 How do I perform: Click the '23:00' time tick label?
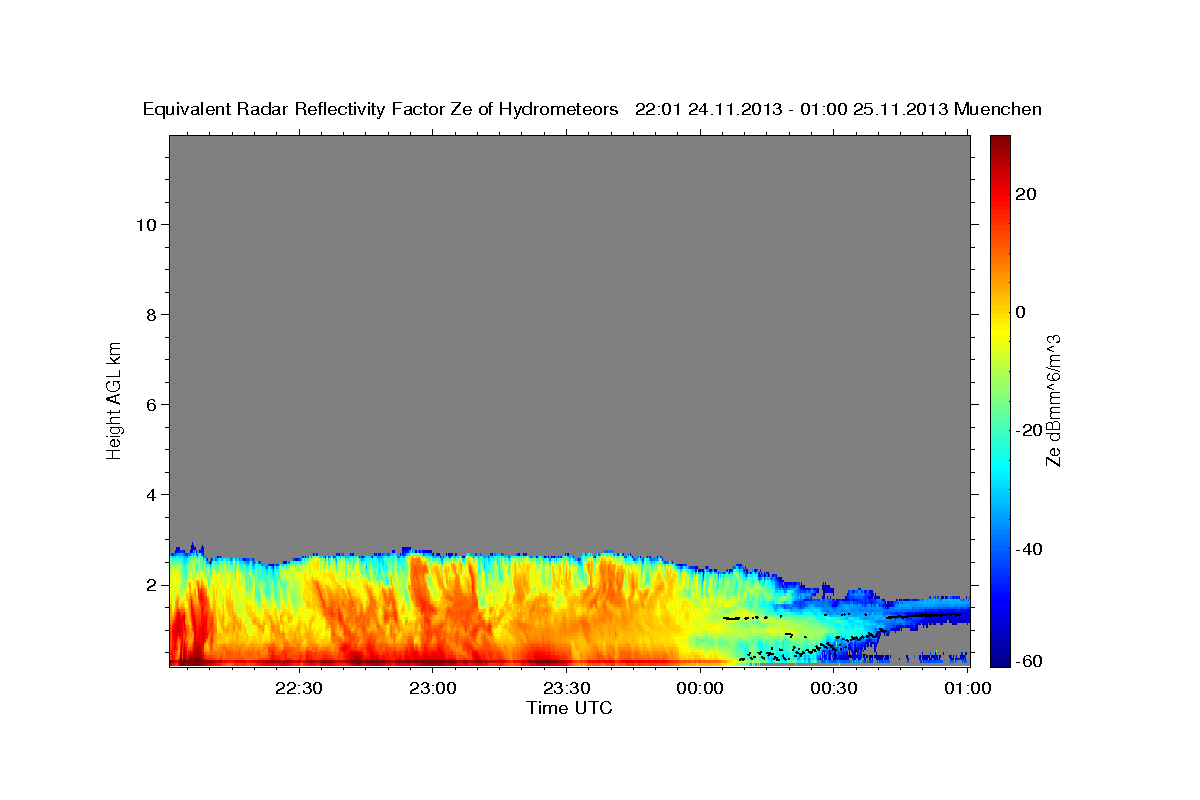pos(432,689)
